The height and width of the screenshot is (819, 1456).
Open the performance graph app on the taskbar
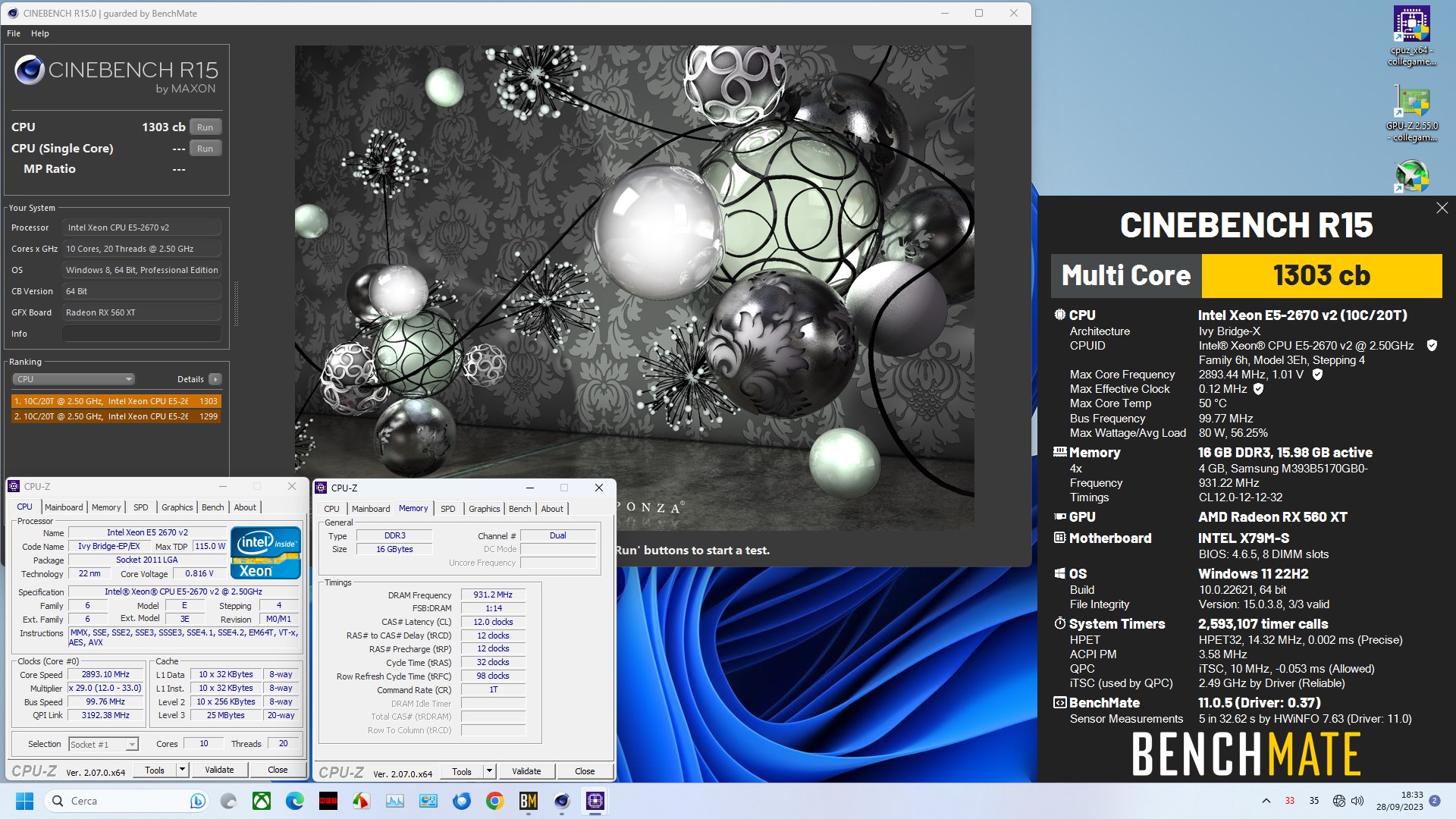(x=395, y=801)
